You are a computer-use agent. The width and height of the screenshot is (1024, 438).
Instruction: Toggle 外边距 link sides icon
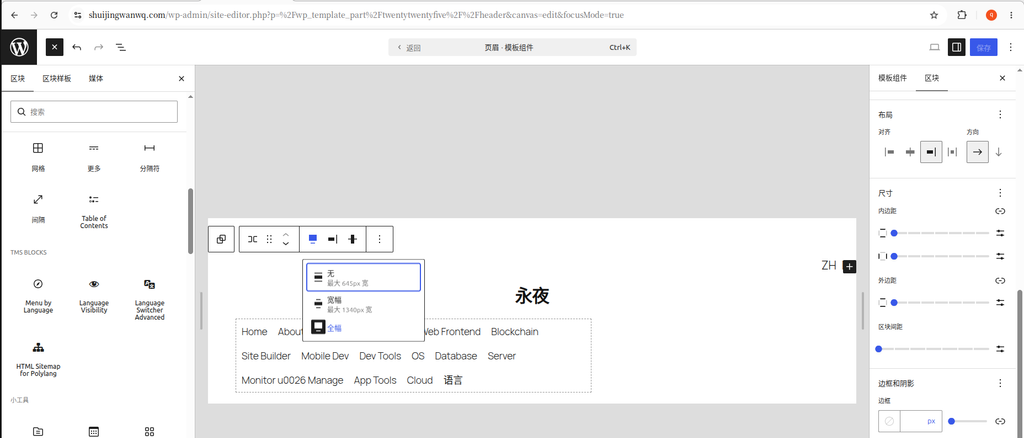pos(999,281)
